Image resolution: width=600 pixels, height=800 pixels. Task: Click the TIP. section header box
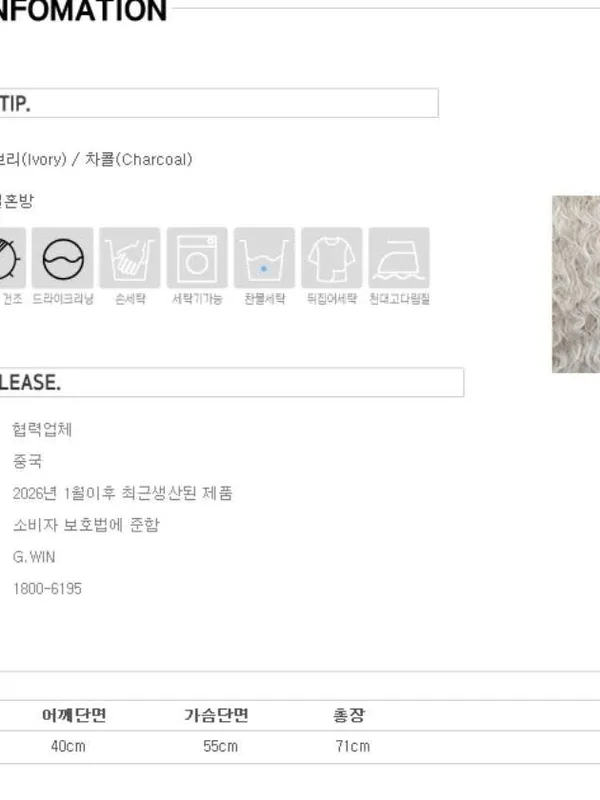tap(219, 103)
